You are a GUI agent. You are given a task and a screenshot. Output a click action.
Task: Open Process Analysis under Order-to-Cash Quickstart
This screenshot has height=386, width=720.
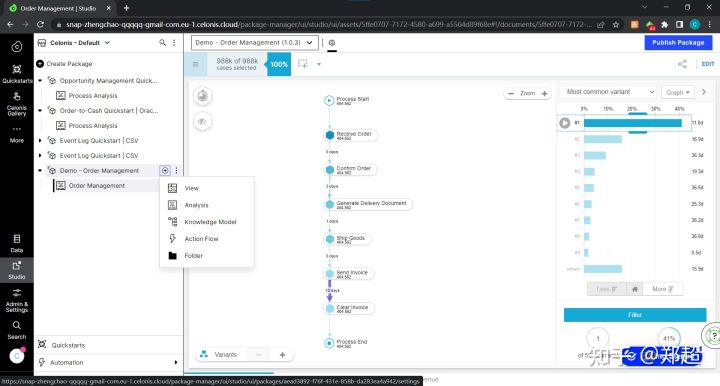[93, 125]
